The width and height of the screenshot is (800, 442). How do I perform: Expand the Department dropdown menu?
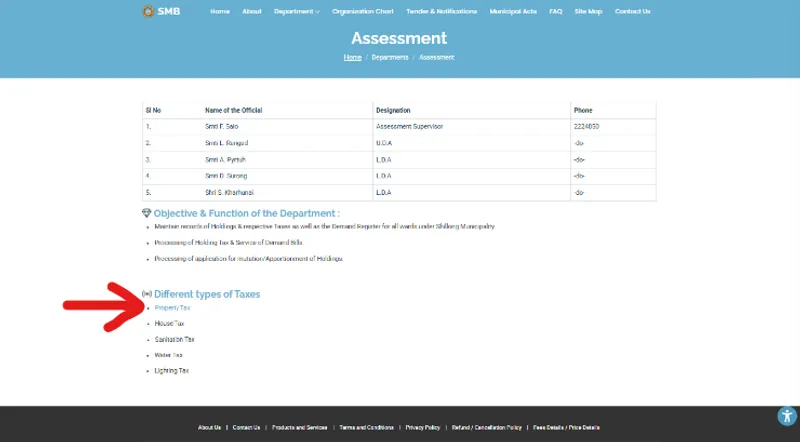[296, 11]
